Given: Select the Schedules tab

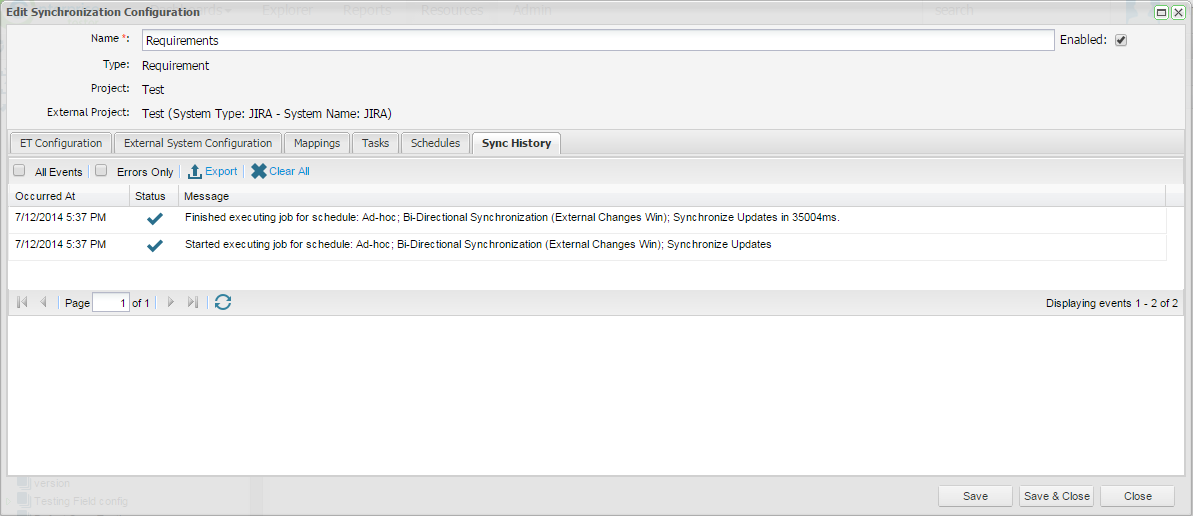Looking at the screenshot, I should (x=435, y=143).
